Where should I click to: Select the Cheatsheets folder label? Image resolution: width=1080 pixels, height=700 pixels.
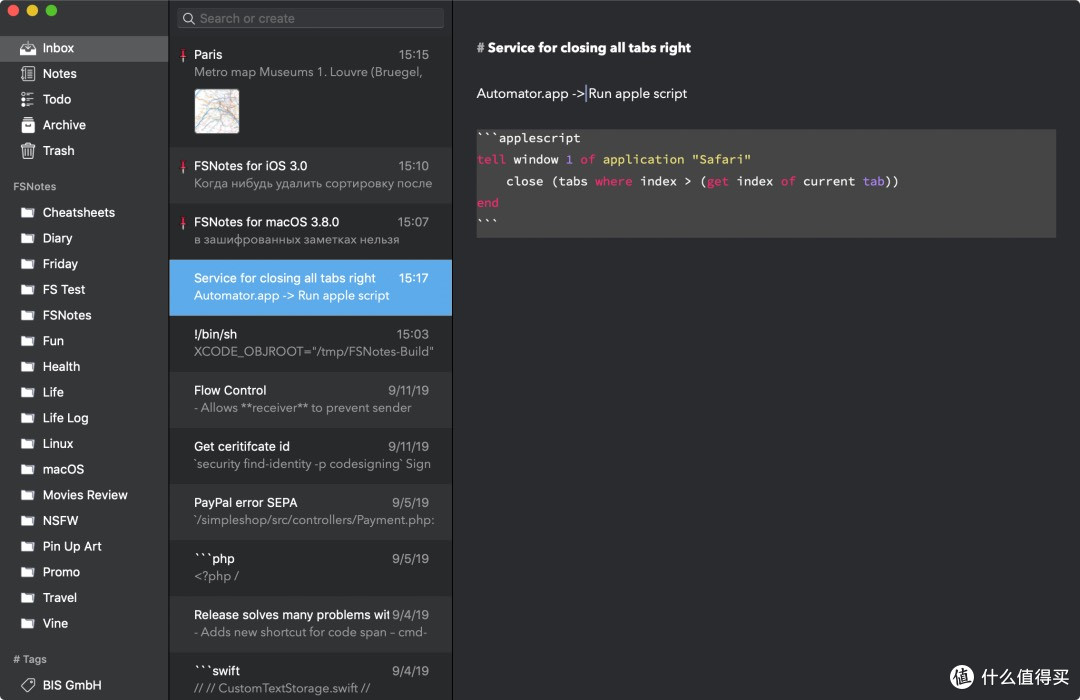tap(79, 212)
